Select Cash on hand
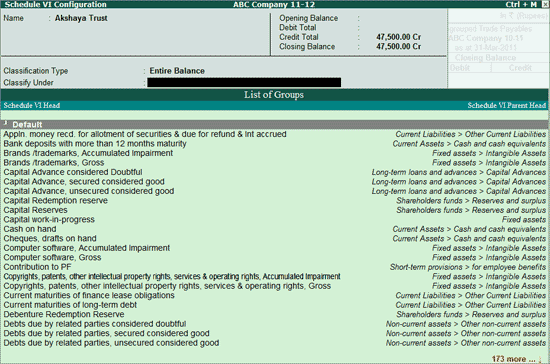550x364 pixels. pos(30,229)
